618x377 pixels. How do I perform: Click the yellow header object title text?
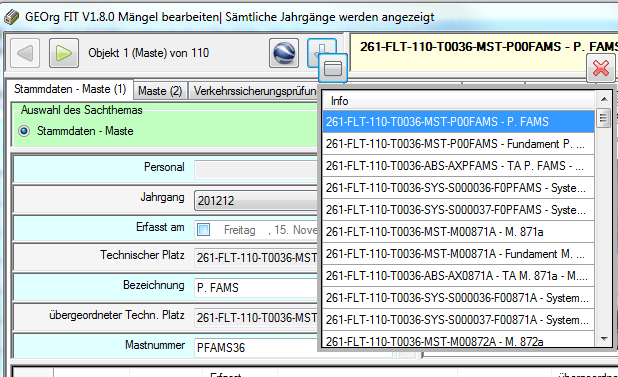click(489, 47)
